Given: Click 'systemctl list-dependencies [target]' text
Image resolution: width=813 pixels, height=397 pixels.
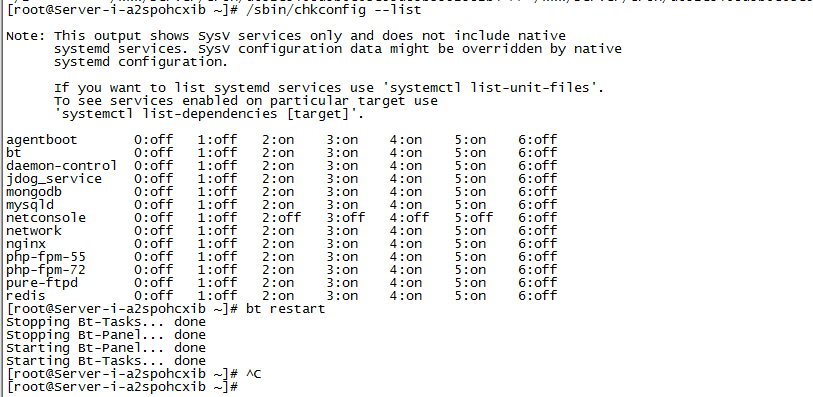Looking at the screenshot, I should click(x=209, y=114).
